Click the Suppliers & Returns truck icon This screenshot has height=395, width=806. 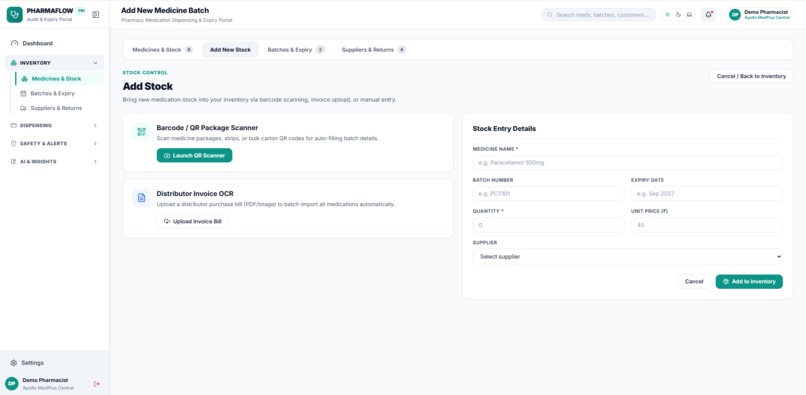(x=23, y=108)
